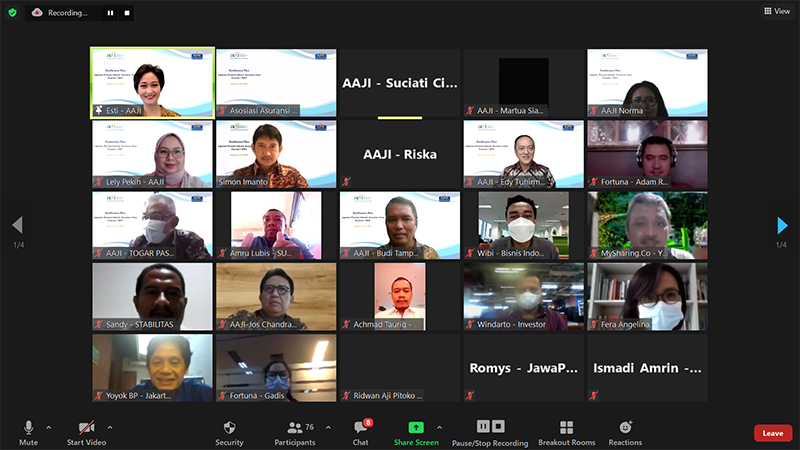Select the Esti - AAJI video tile
Viewport: 800px width, 450px height.
[x=153, y=83]
